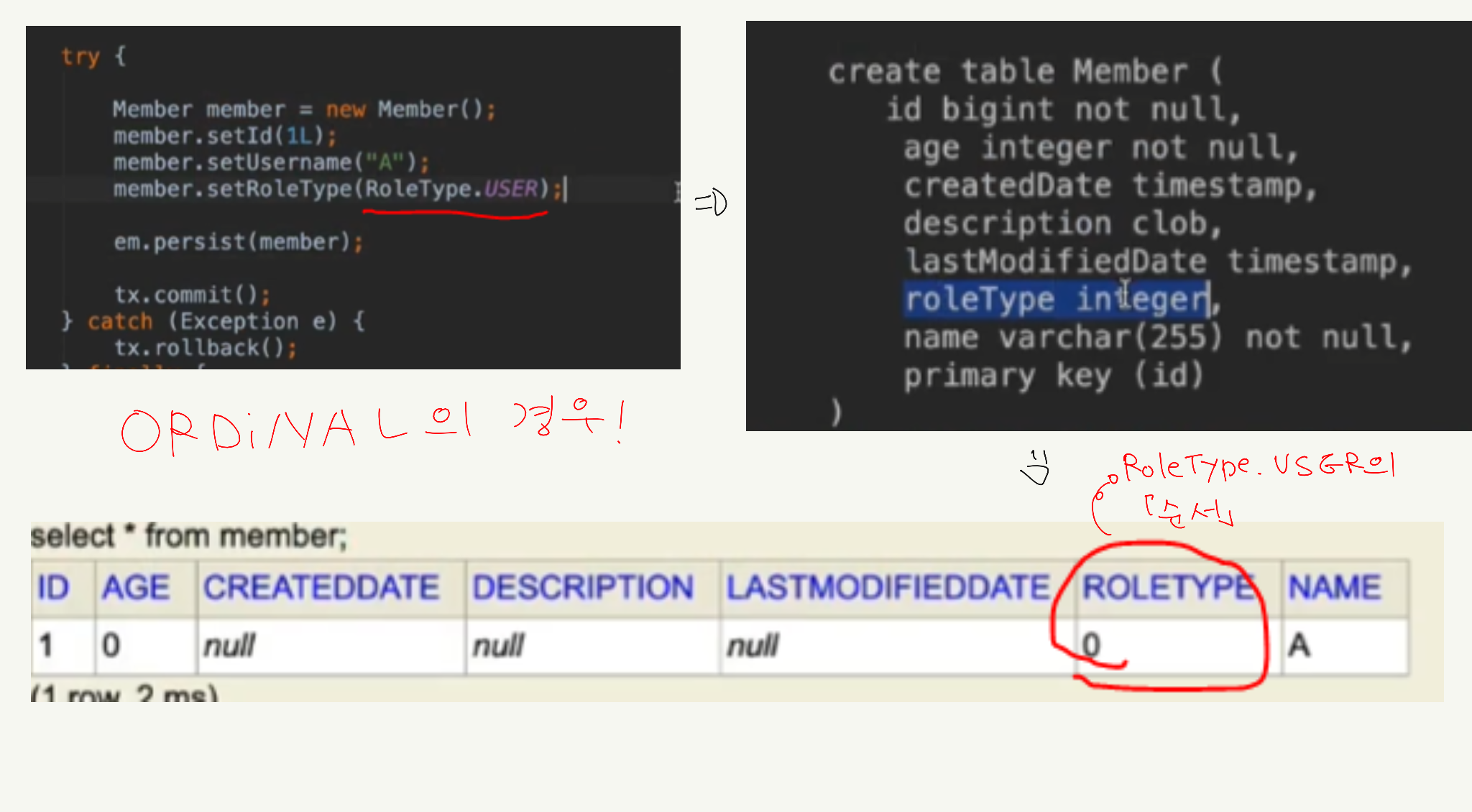Click the ID column header
This screenshot has height=812, width=1472.
tap(54, 588)
